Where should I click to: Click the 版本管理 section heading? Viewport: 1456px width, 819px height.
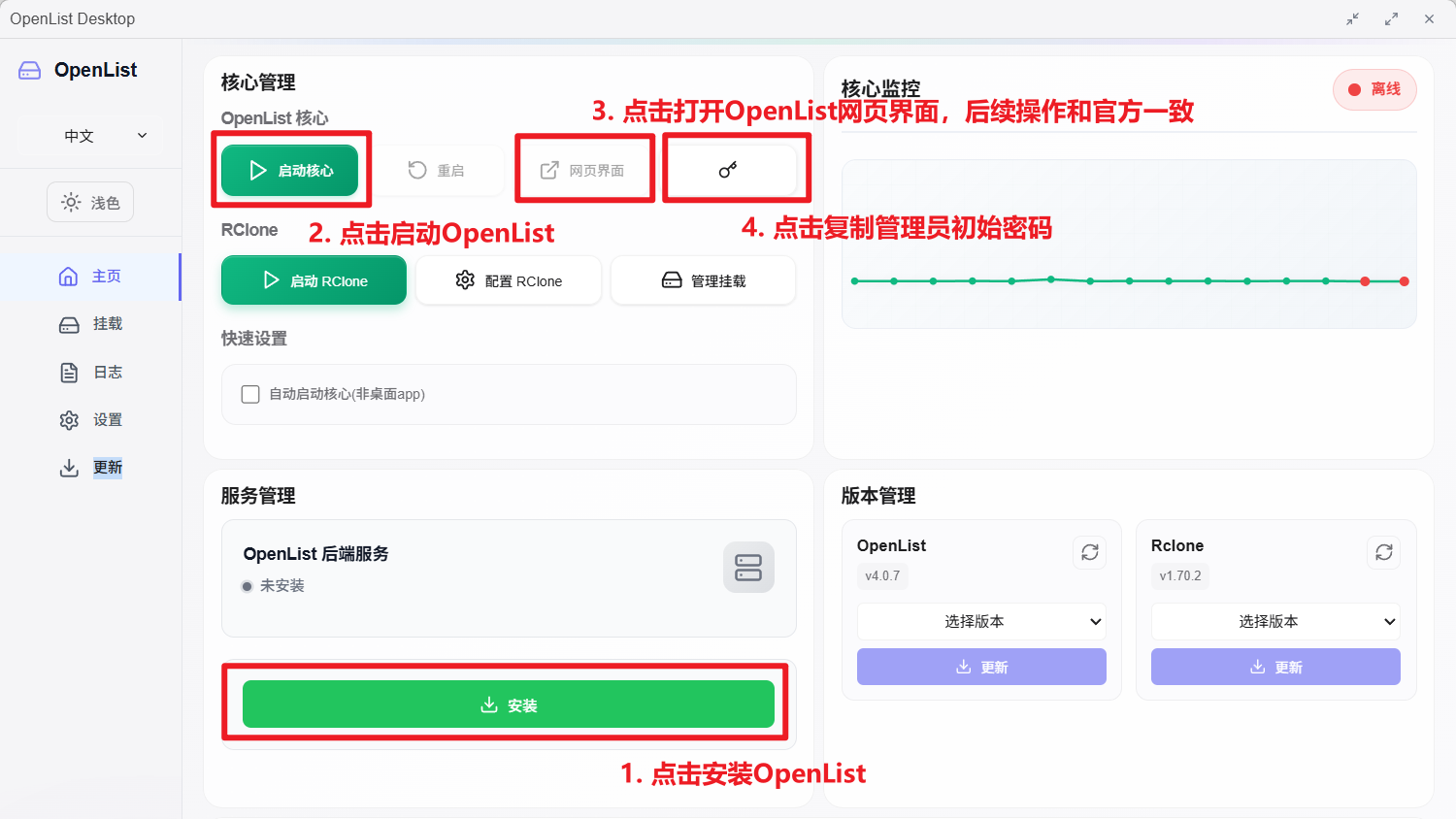click(878, 496)
